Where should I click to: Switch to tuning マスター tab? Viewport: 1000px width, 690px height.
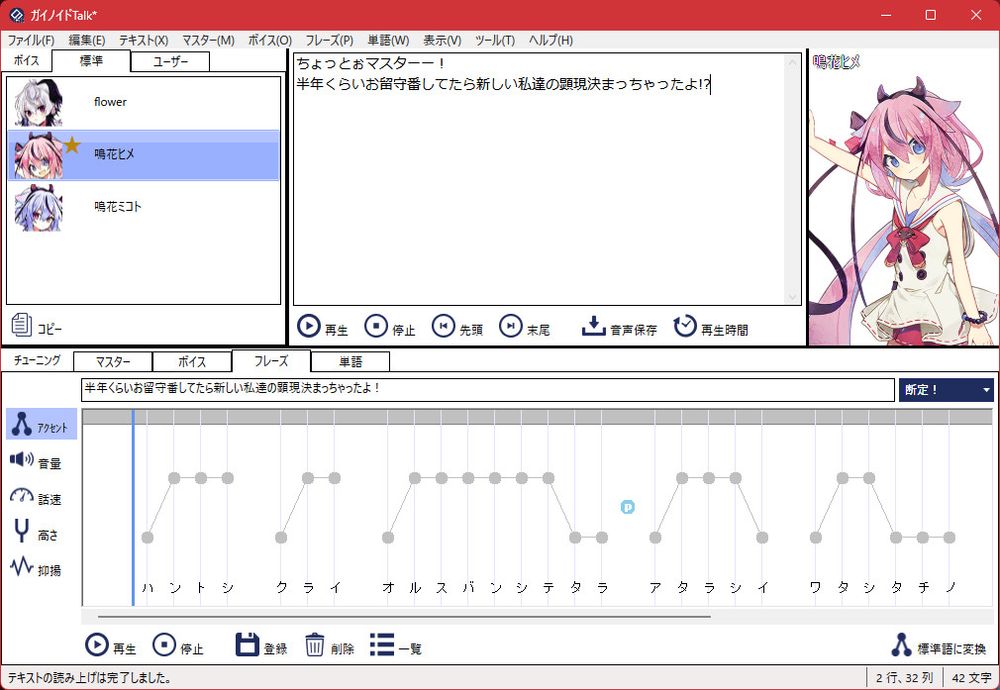pyautogui.click(x=113, y=362)
